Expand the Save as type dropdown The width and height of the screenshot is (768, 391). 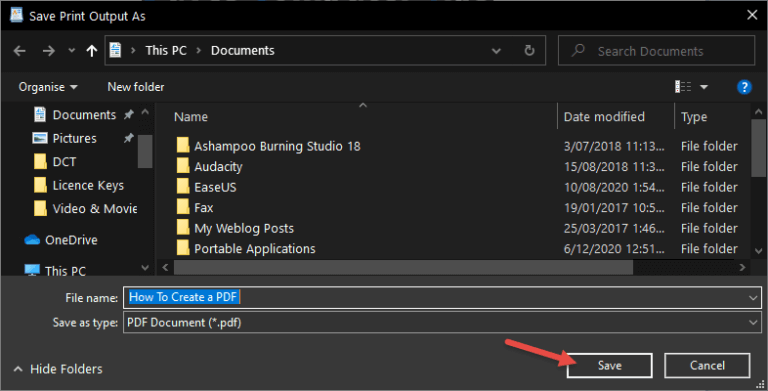pyautogui.click(x=753, y=322)
